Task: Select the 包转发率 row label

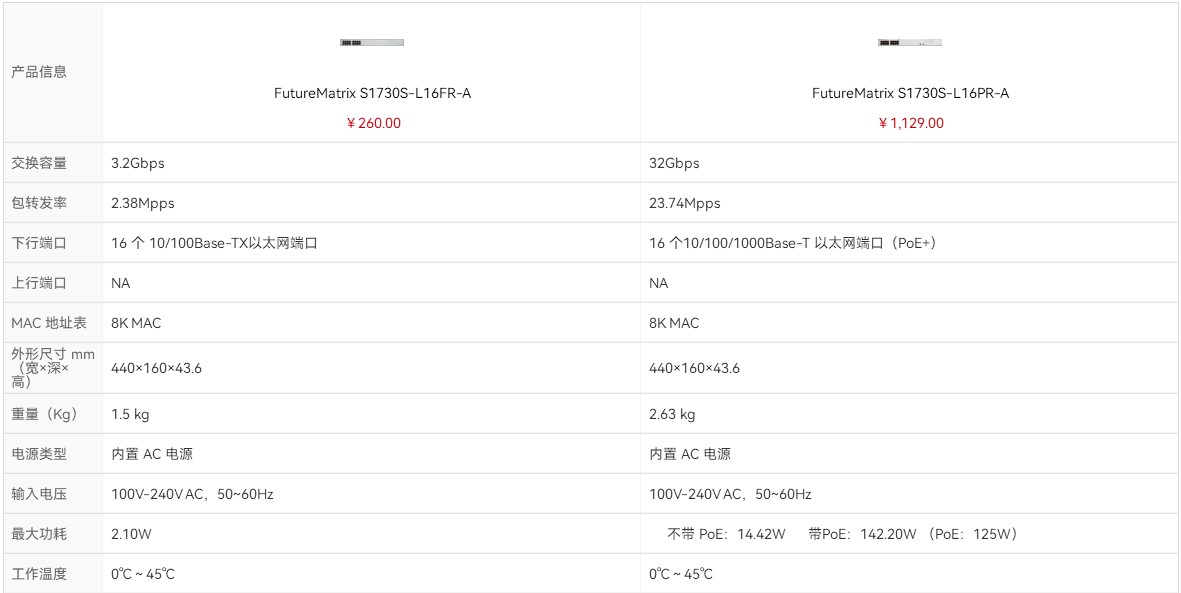Action: pyautogui.click(x=39, y=203)
